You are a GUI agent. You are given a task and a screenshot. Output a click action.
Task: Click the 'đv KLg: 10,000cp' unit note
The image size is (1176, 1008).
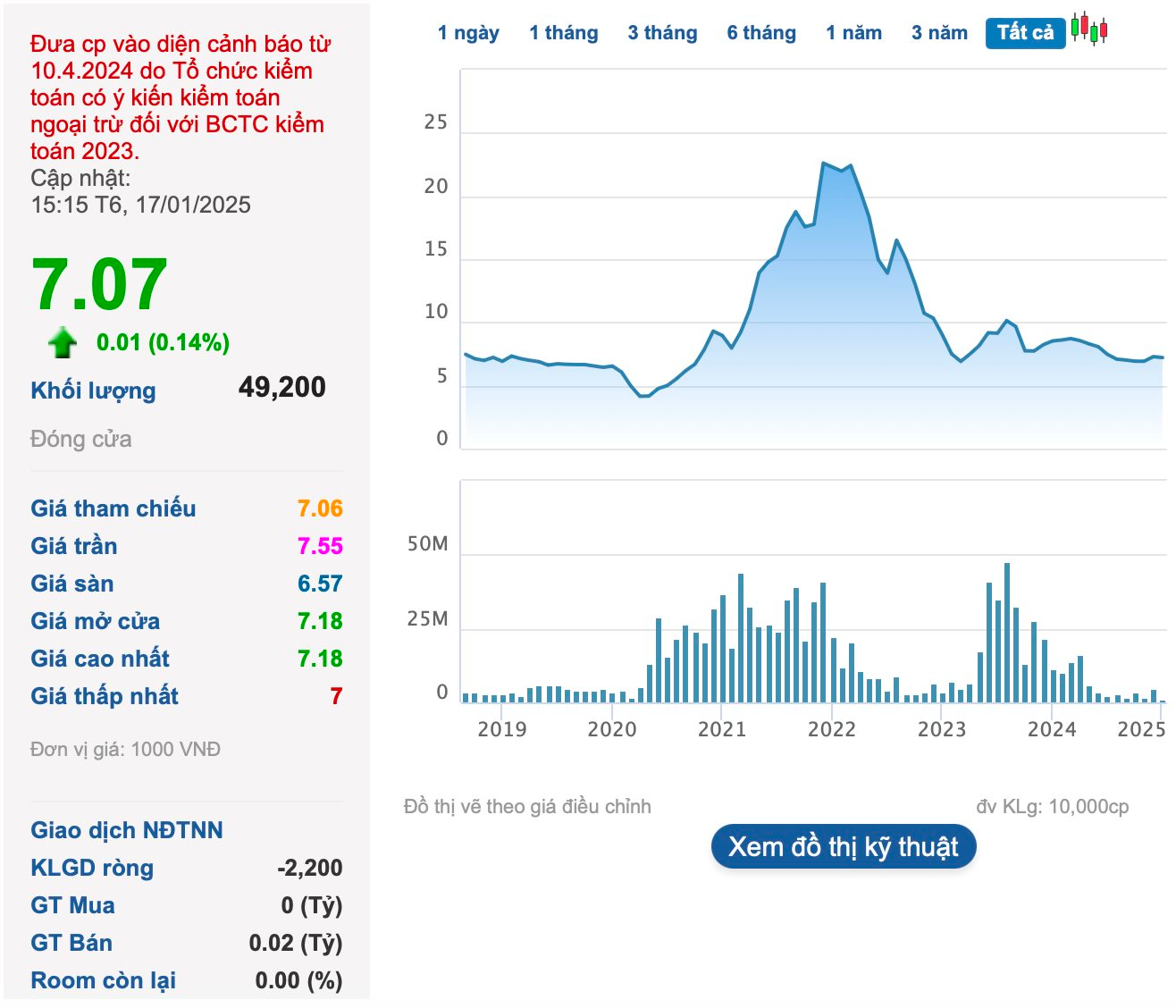(x=1053, y=806)
